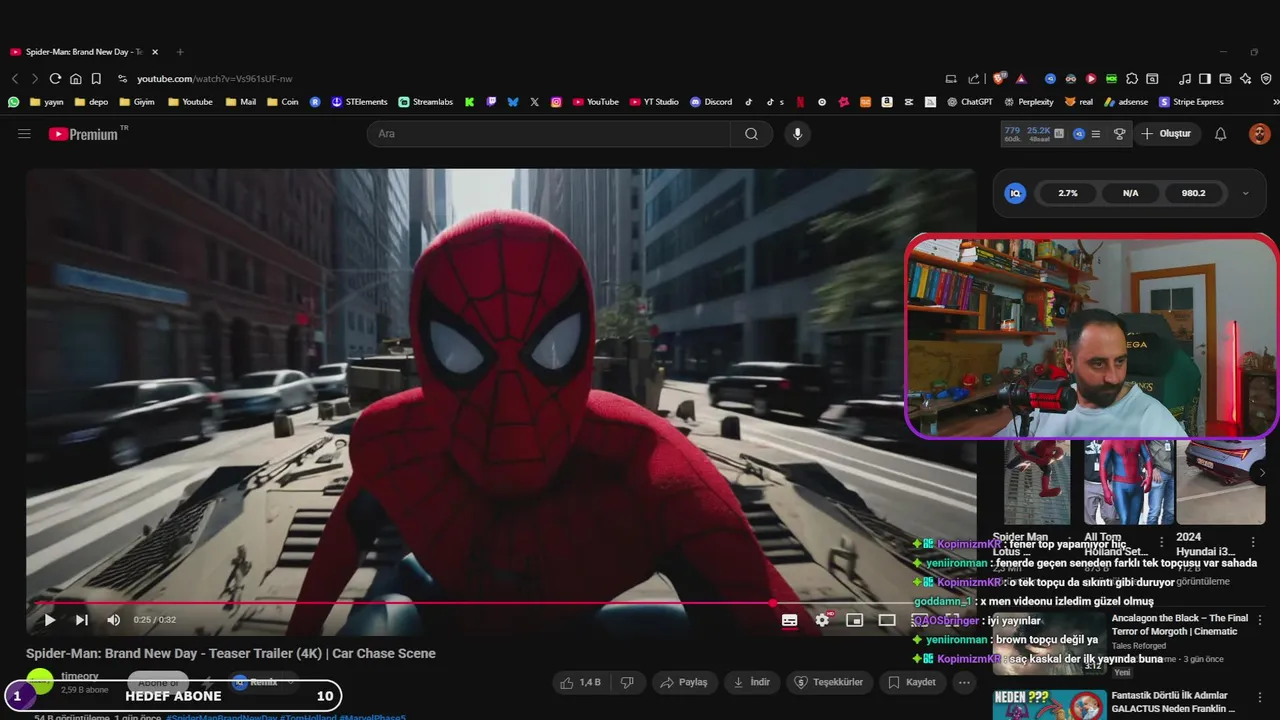
Task: Open the depo bookmarks folder
Action: click(91, 102)
